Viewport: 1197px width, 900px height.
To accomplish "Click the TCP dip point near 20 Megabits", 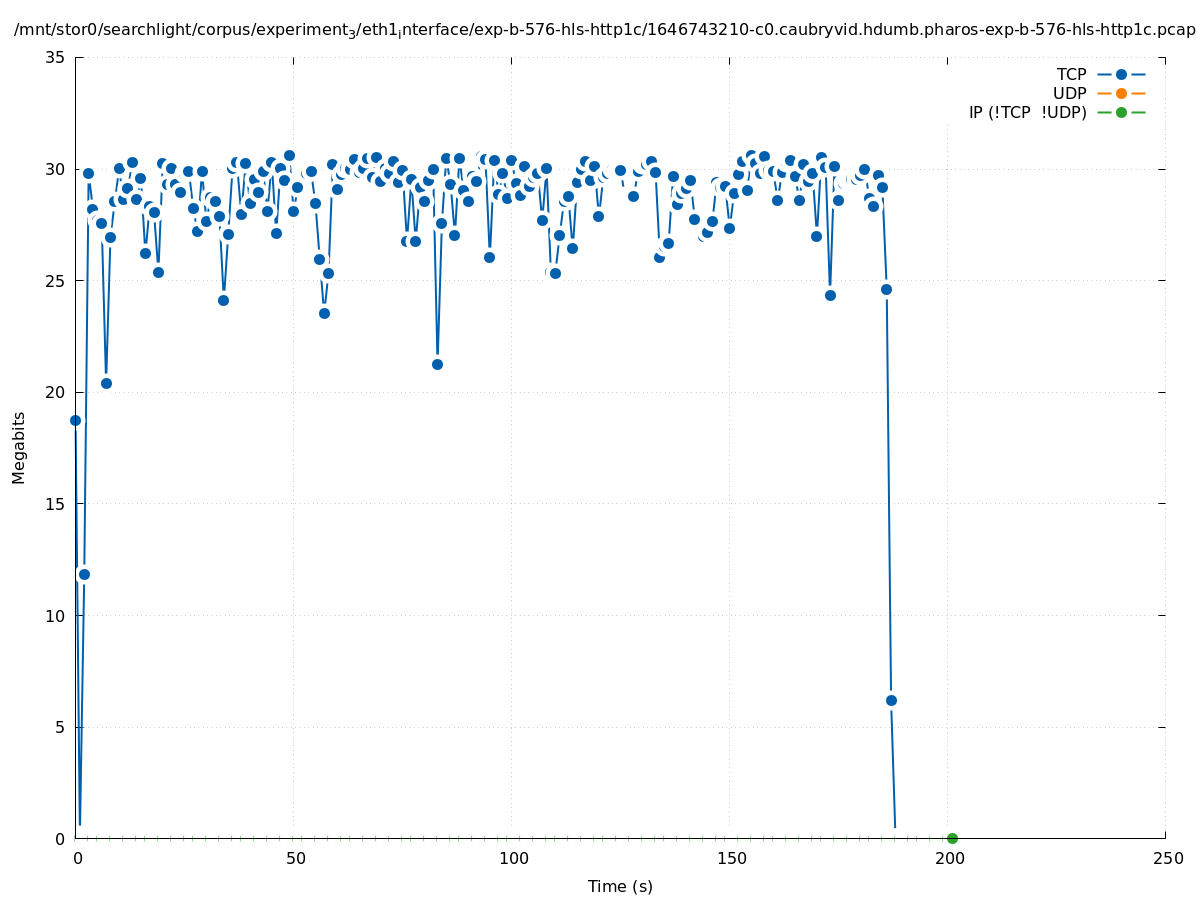I will [106, 383].
